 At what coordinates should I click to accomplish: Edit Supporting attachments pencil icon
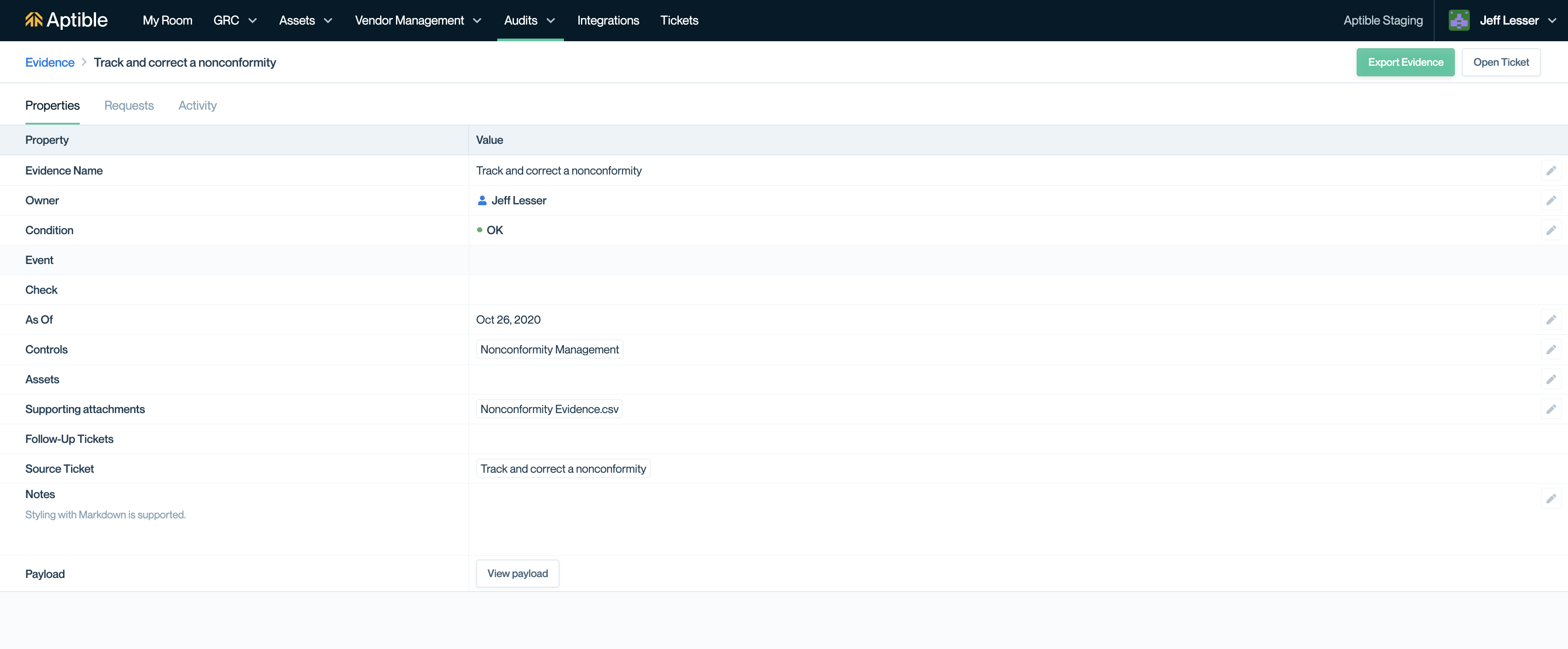click(x=1550, y=409)
